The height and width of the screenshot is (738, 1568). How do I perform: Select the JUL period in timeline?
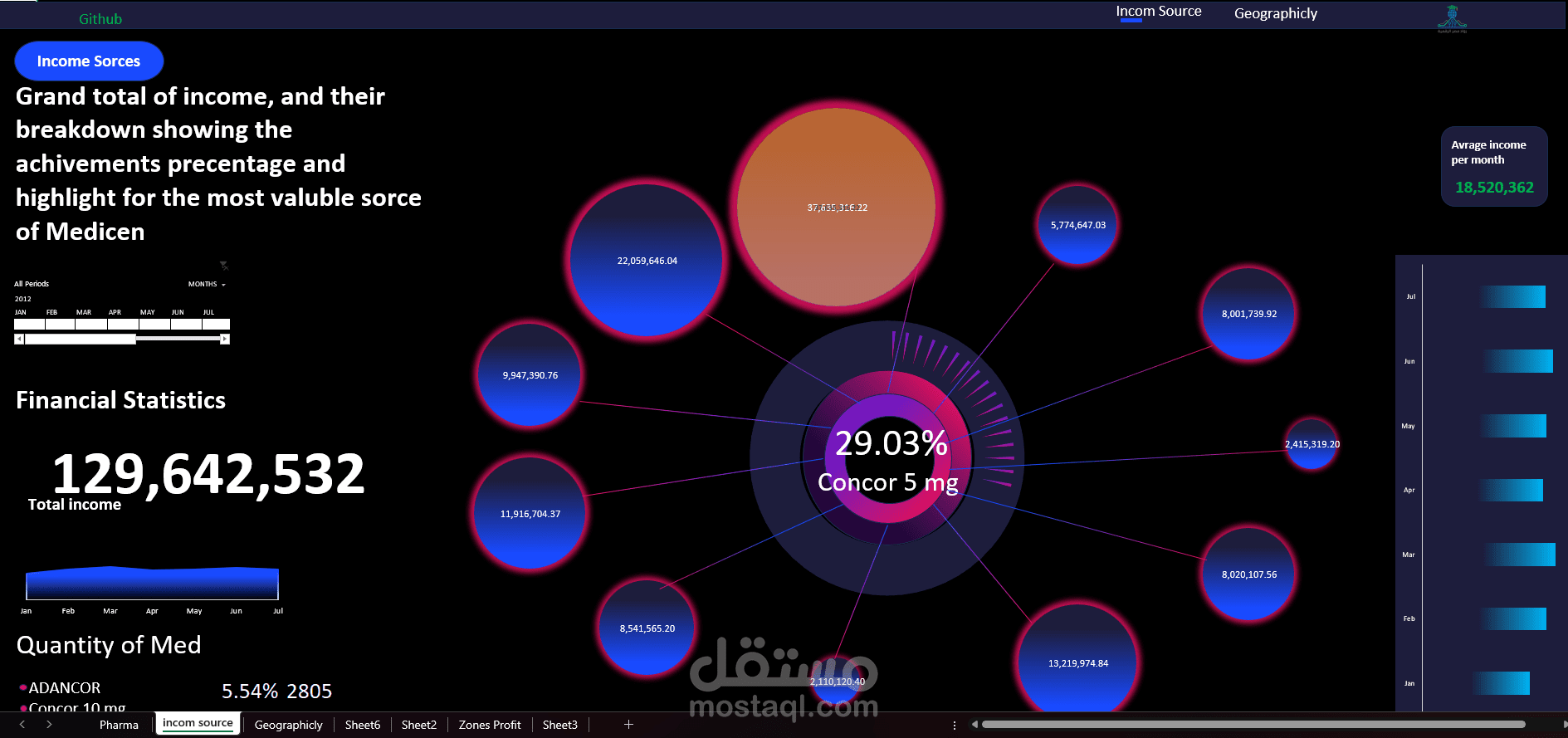[x=217, y=325]
